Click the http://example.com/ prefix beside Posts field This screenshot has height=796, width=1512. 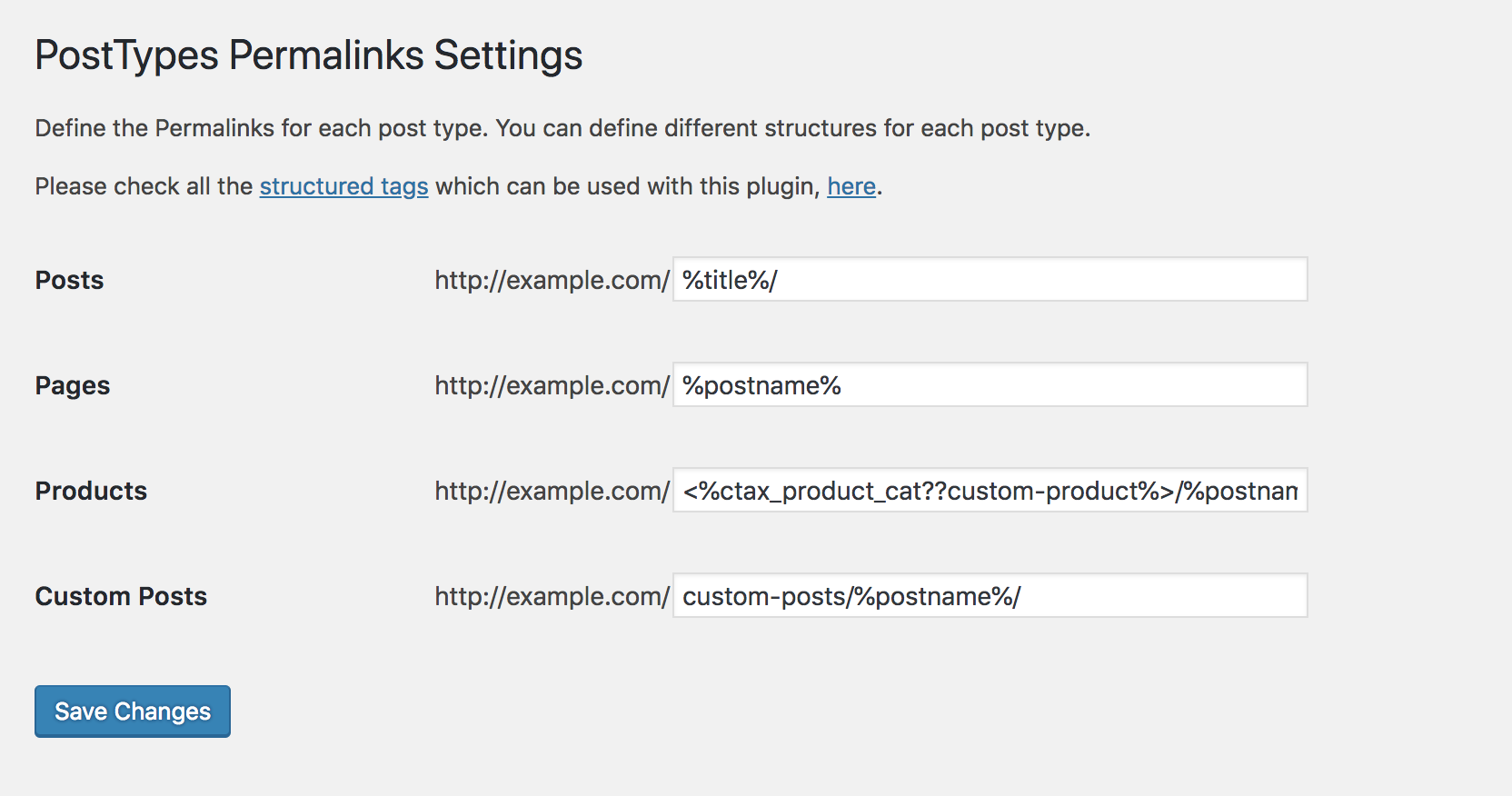(552, 280)
